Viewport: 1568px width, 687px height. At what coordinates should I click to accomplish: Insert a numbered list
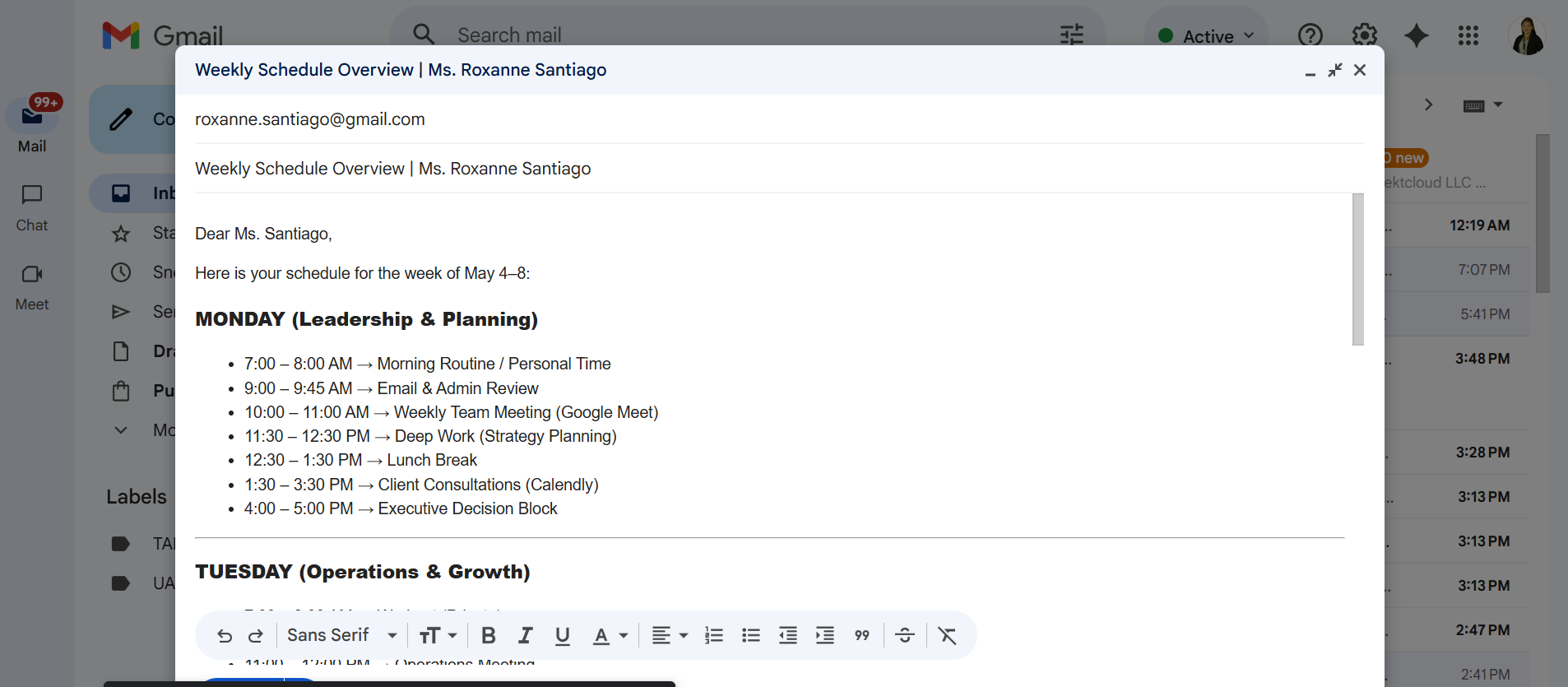pyautogui.click(x=714, y=635)
